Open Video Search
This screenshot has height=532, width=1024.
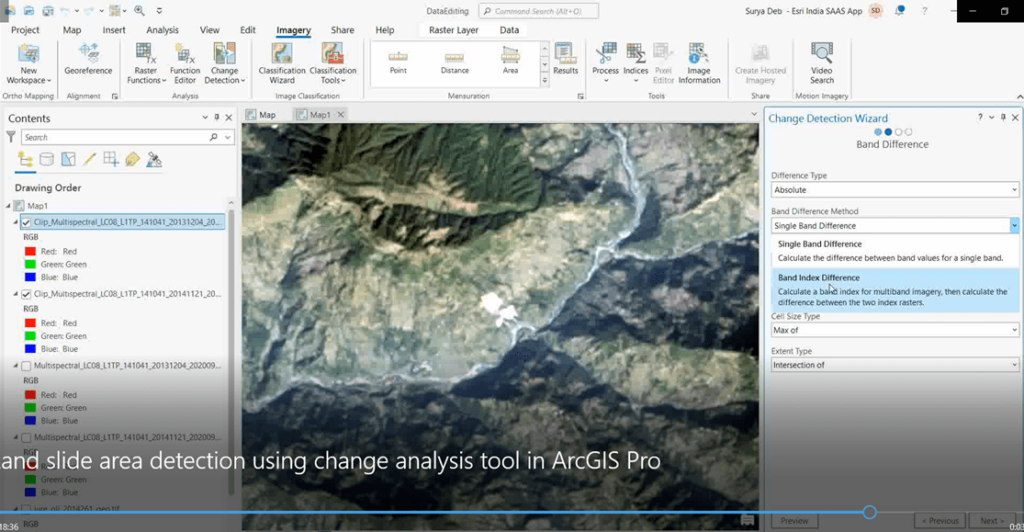(x=822, y=63)
